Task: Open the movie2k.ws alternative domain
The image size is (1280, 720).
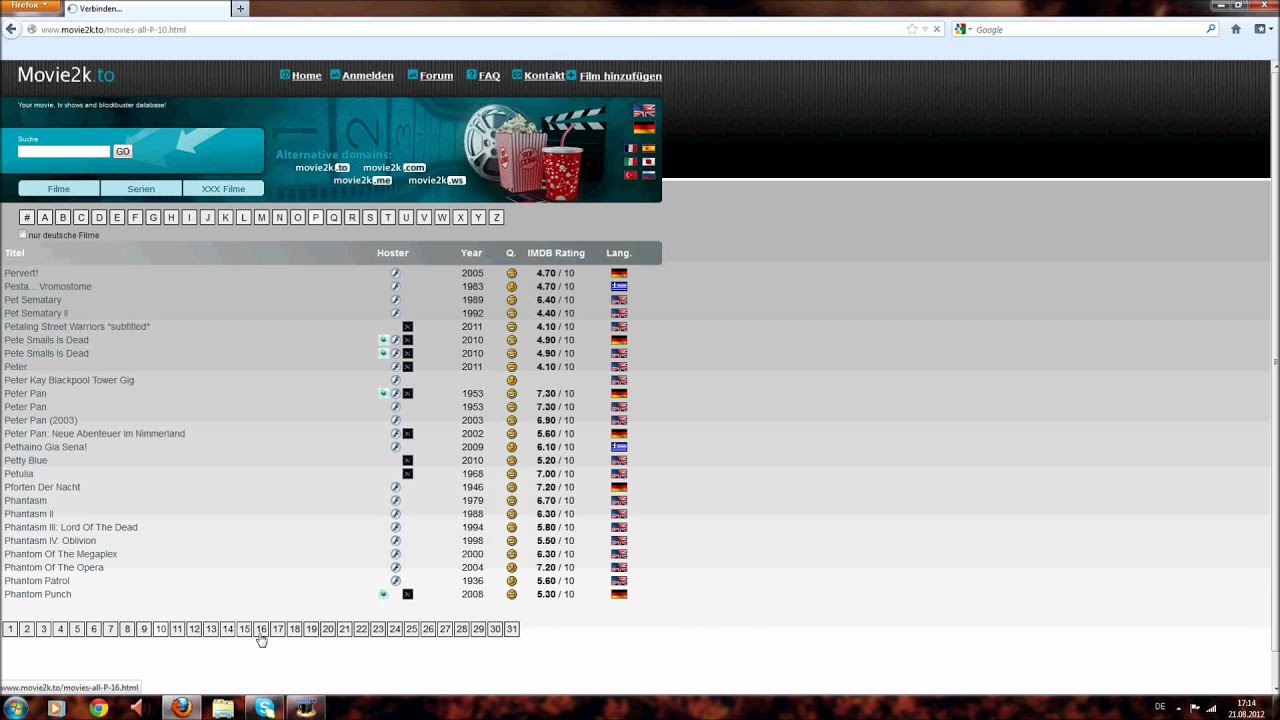Action: point(437,181)
